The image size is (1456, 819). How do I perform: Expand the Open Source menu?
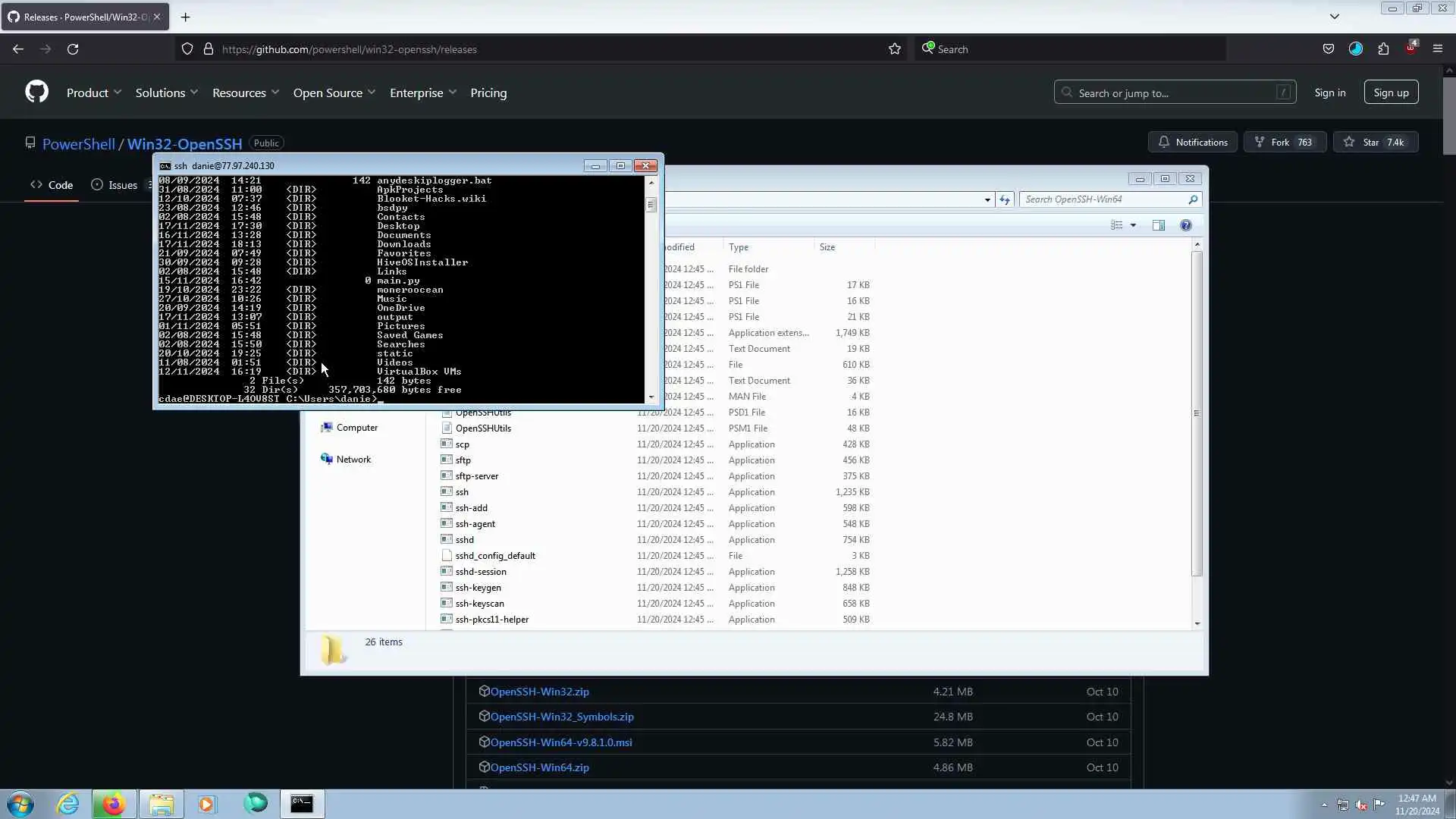334,93
